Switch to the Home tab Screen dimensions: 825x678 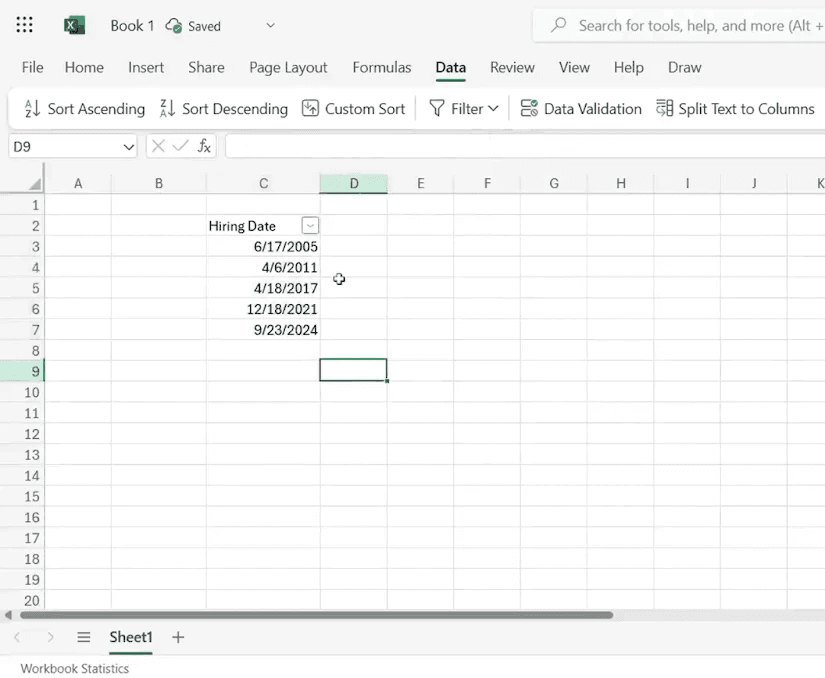pyautogui.click(x=84, y=67)
